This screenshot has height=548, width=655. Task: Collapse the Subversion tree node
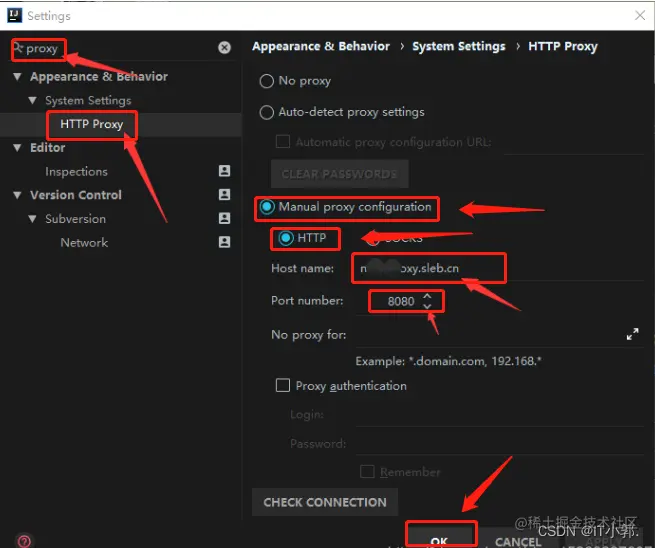(x=32, y=219)
